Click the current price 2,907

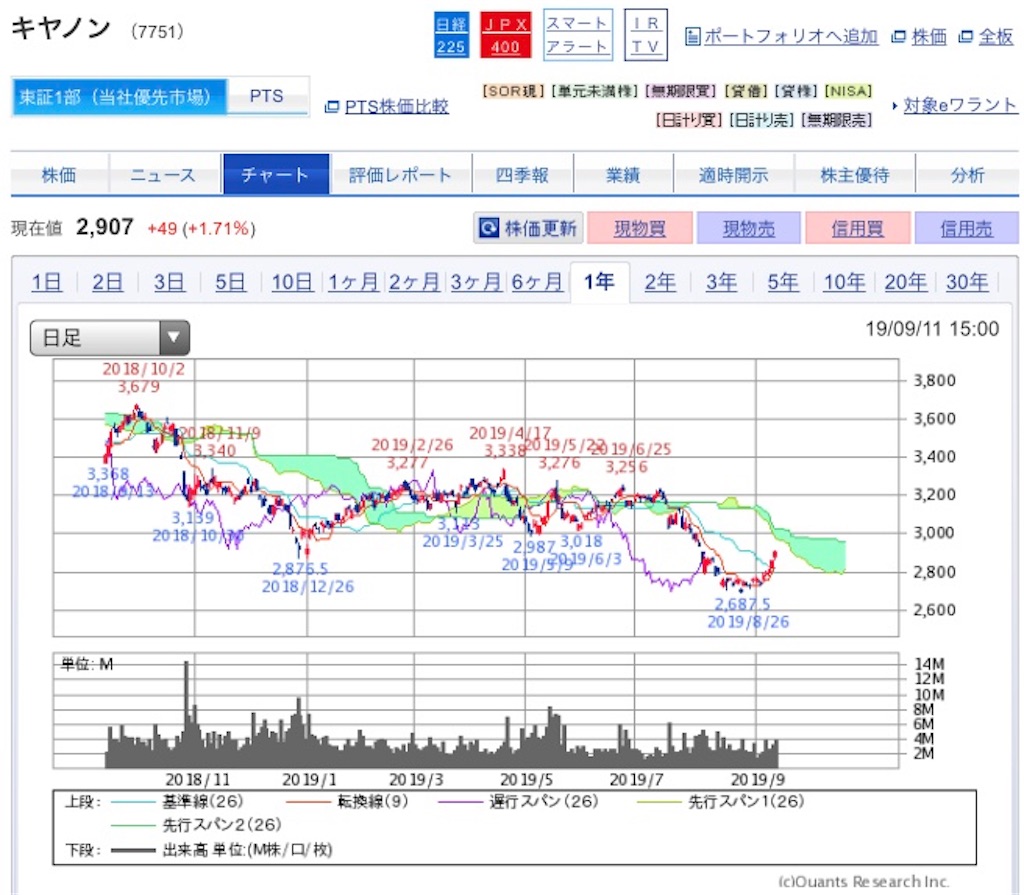104,227
